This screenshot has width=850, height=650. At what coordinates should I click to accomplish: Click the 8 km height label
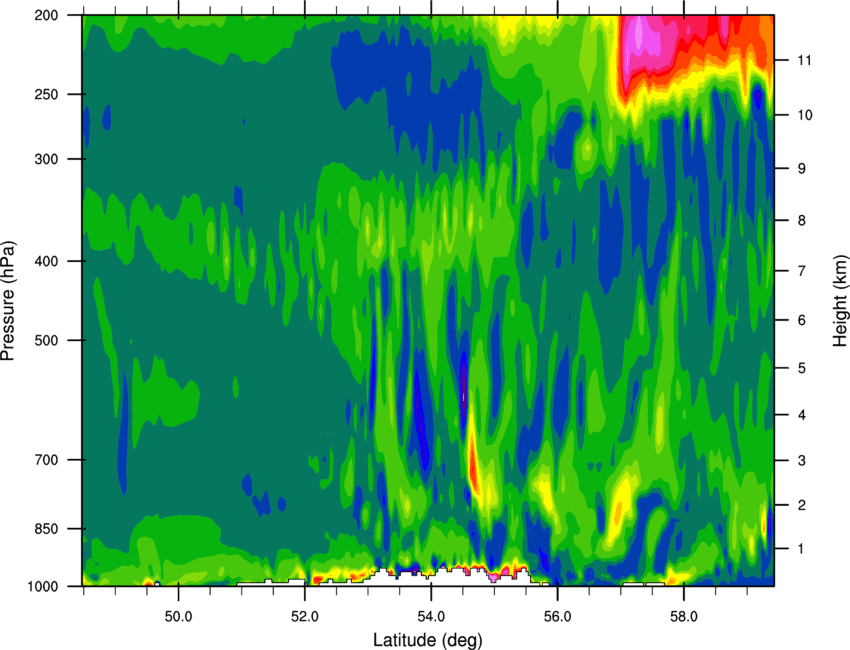click(802, 220)
